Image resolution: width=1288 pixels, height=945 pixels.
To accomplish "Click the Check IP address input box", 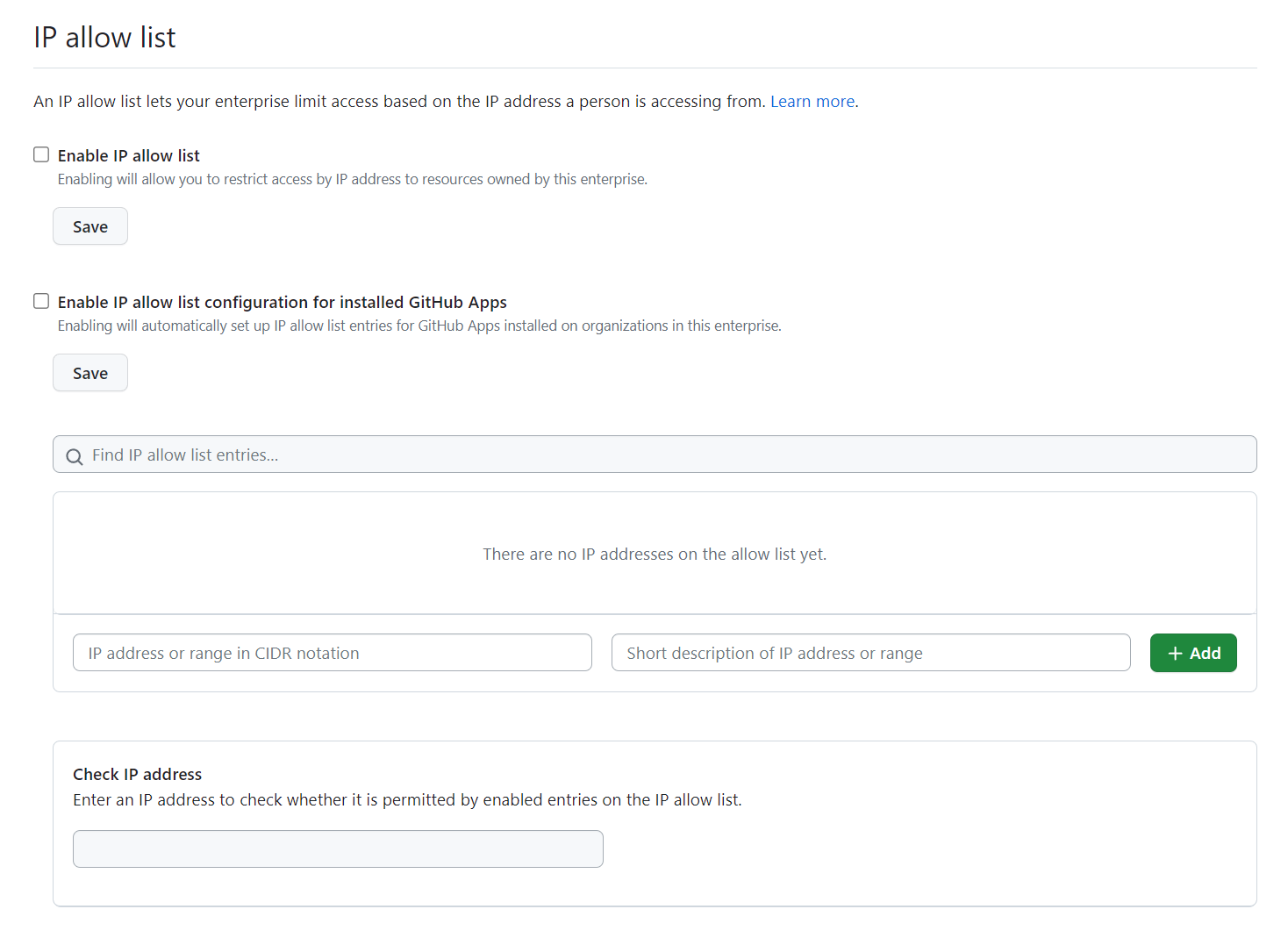I will (x=338, y=848).
